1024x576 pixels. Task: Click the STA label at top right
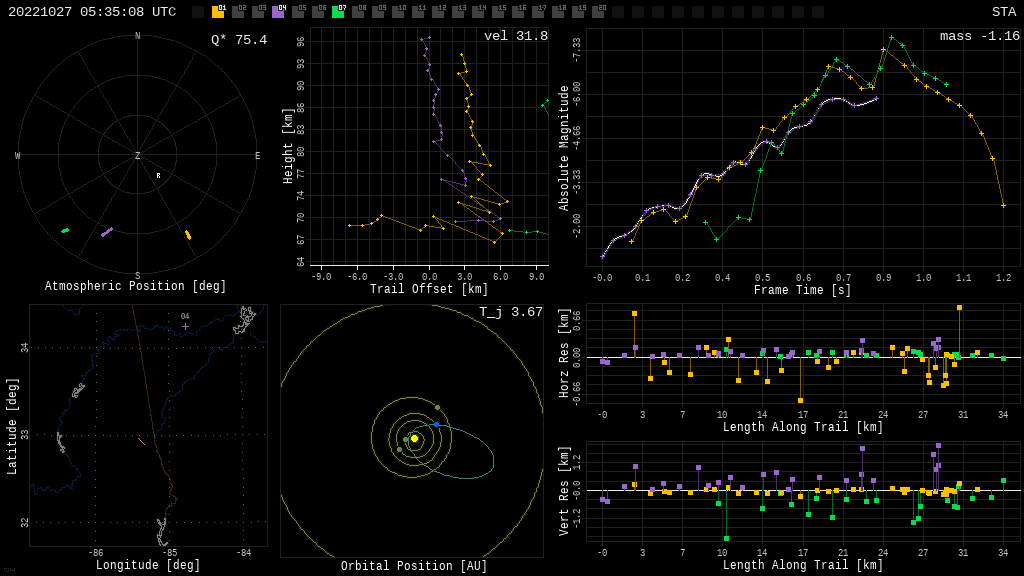[x=1003, y=12]
